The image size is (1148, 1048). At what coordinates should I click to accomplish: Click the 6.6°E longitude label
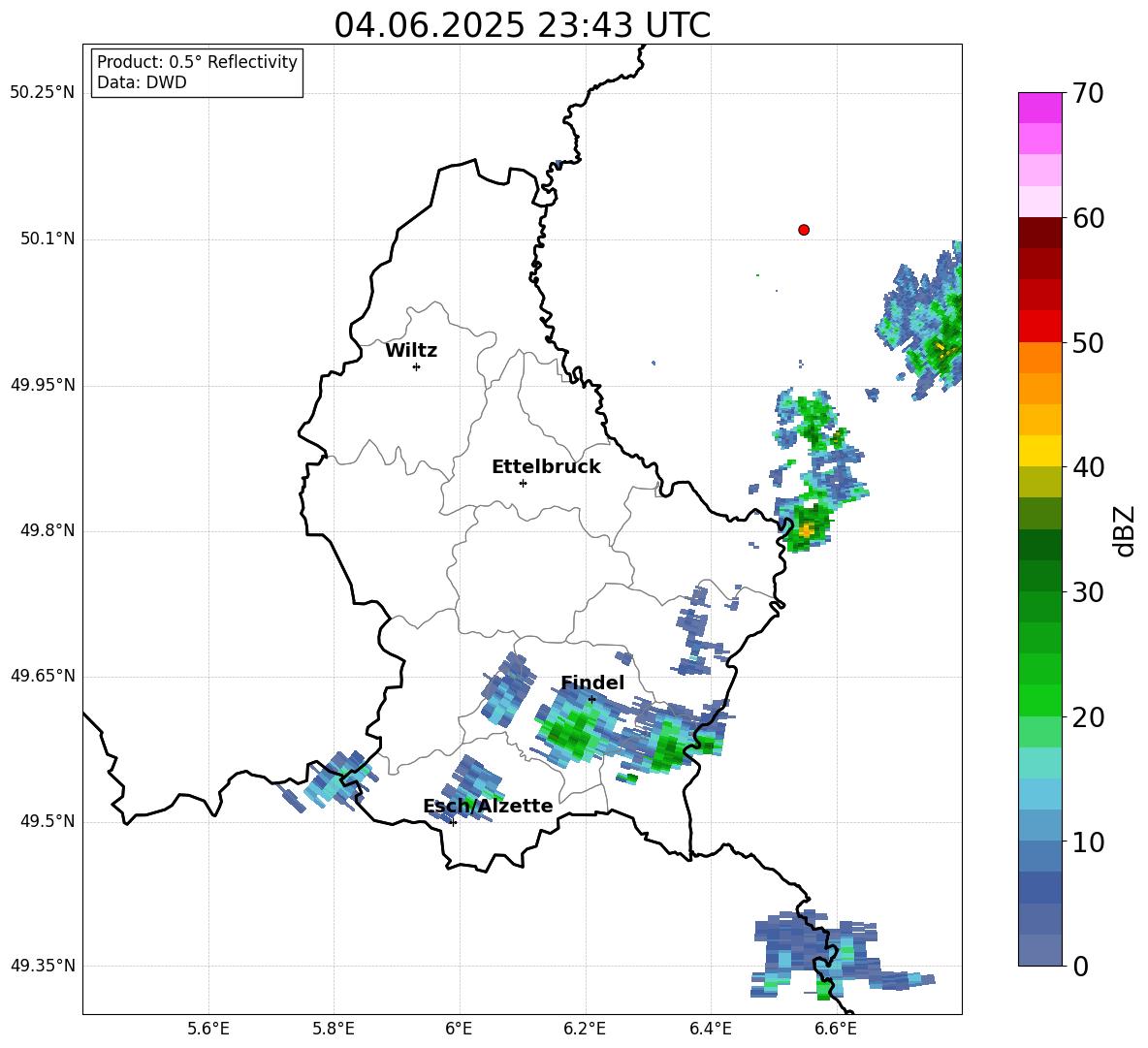836,1029
